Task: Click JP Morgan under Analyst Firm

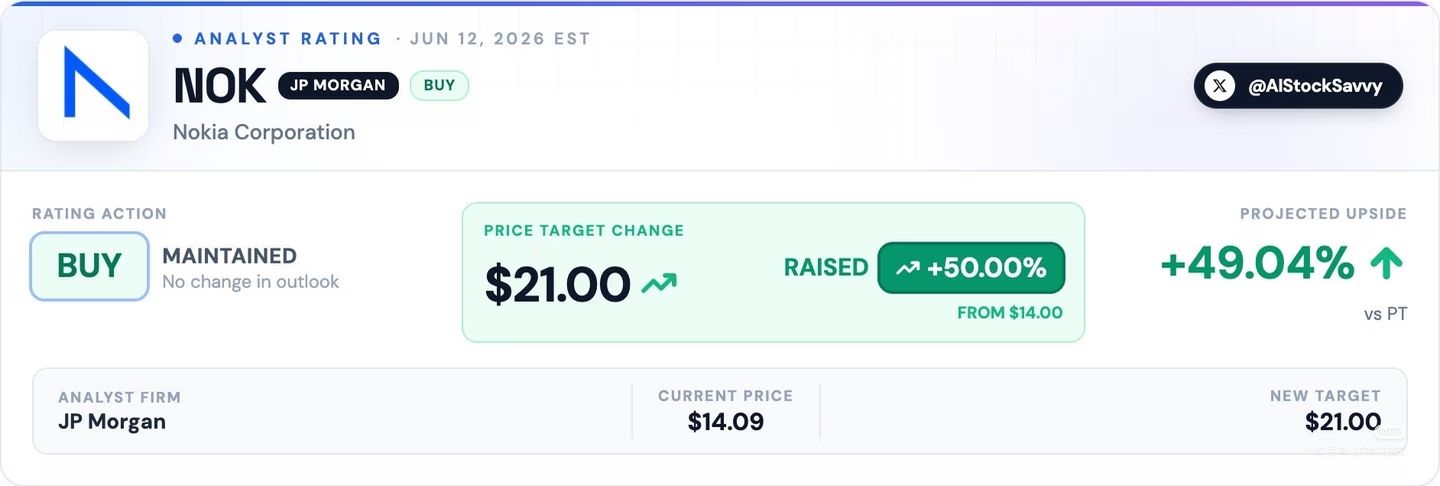Action: pos(112,421)
